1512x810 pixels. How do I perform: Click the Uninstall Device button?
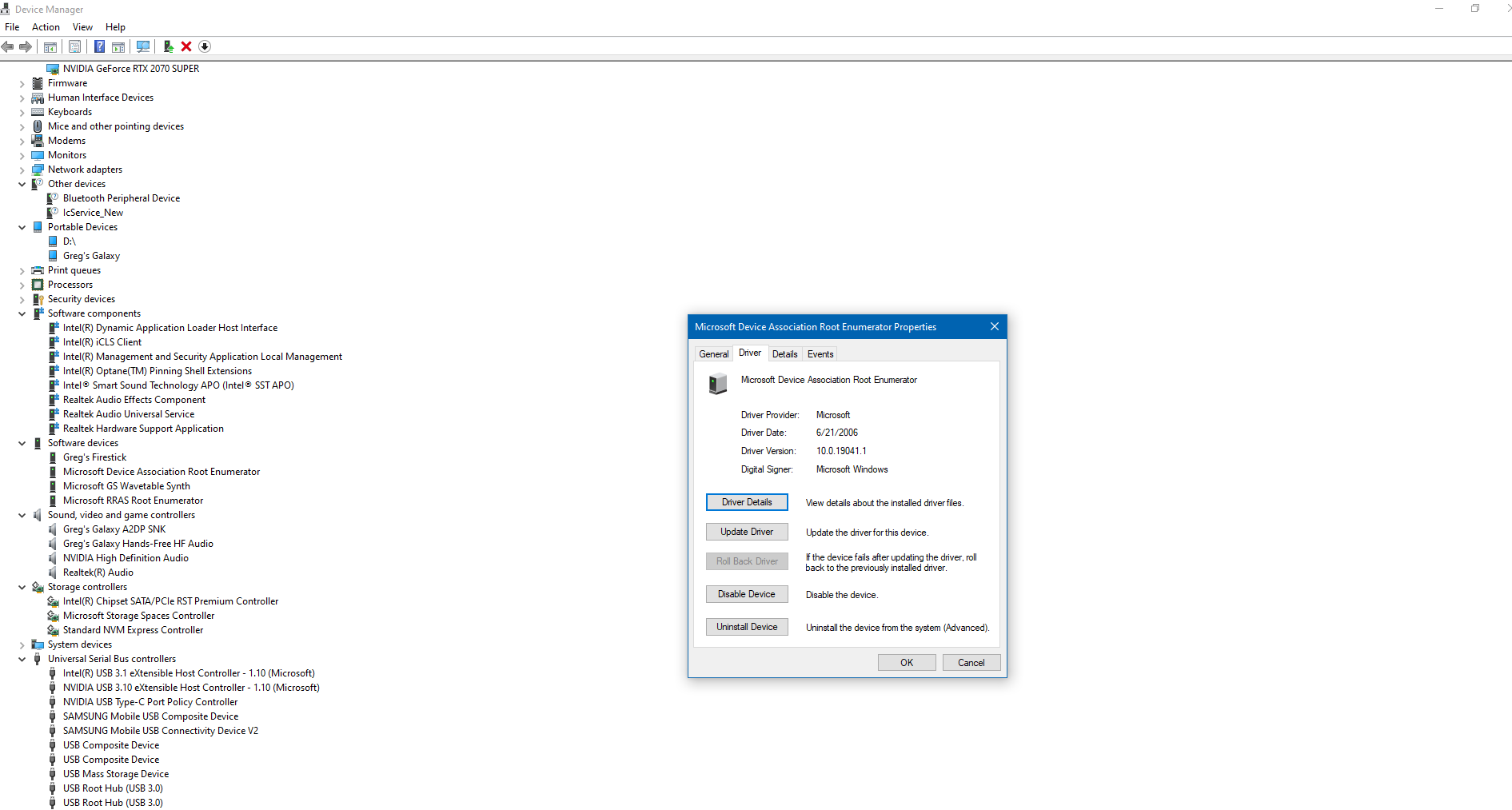point(747,627)
